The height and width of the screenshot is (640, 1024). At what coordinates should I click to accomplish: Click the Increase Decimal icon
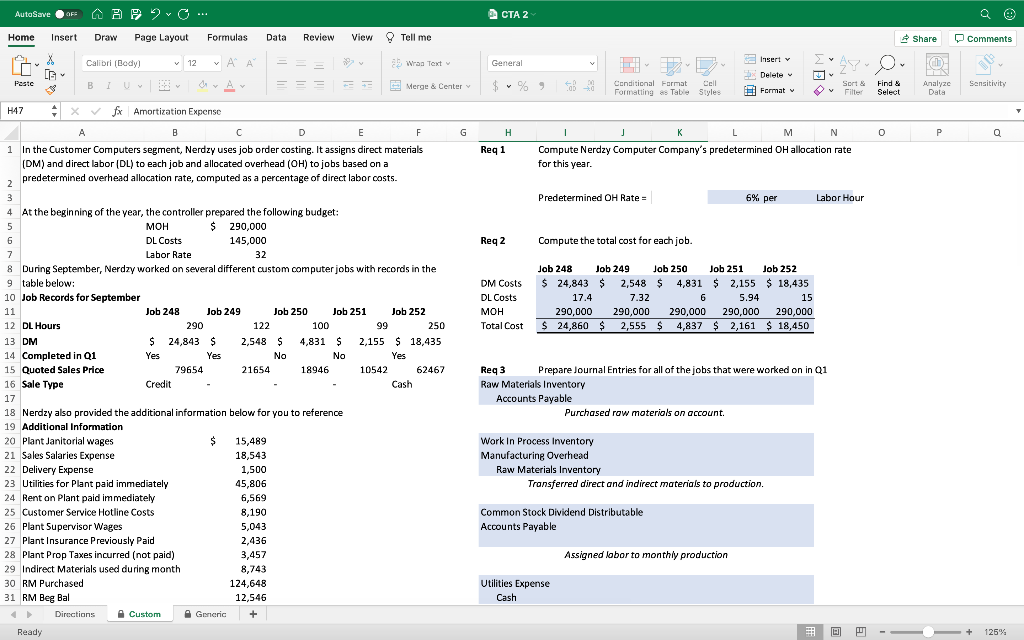[570, 86]
